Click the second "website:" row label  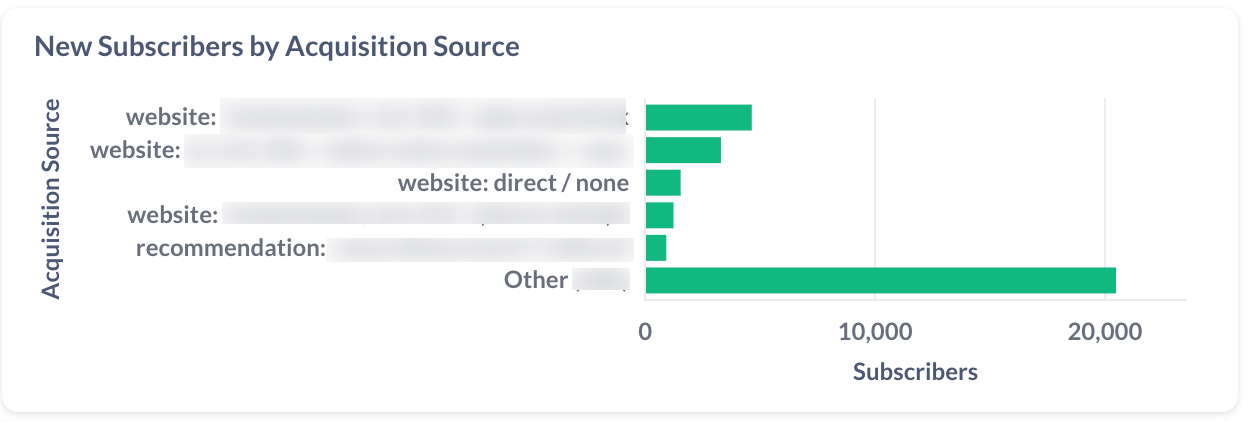point(135,151)
